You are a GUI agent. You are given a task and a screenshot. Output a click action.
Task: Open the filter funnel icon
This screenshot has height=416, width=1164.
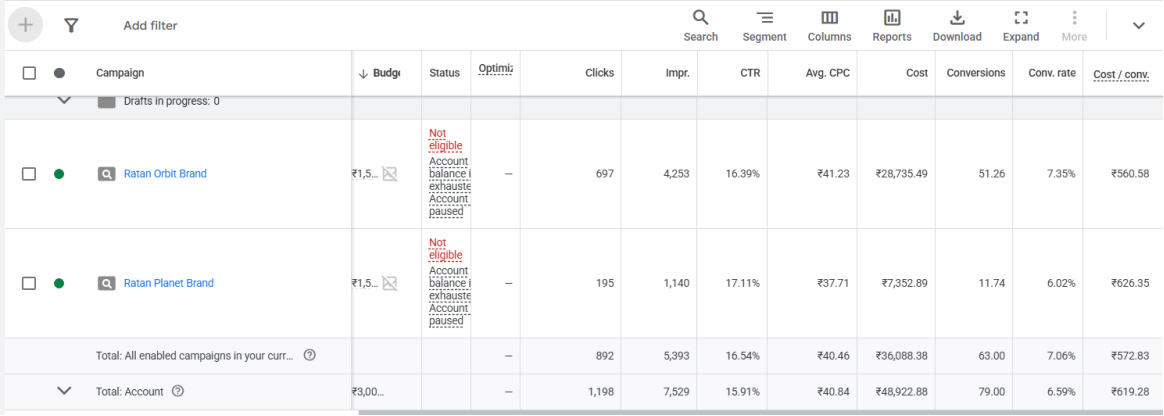coord(71,25)
